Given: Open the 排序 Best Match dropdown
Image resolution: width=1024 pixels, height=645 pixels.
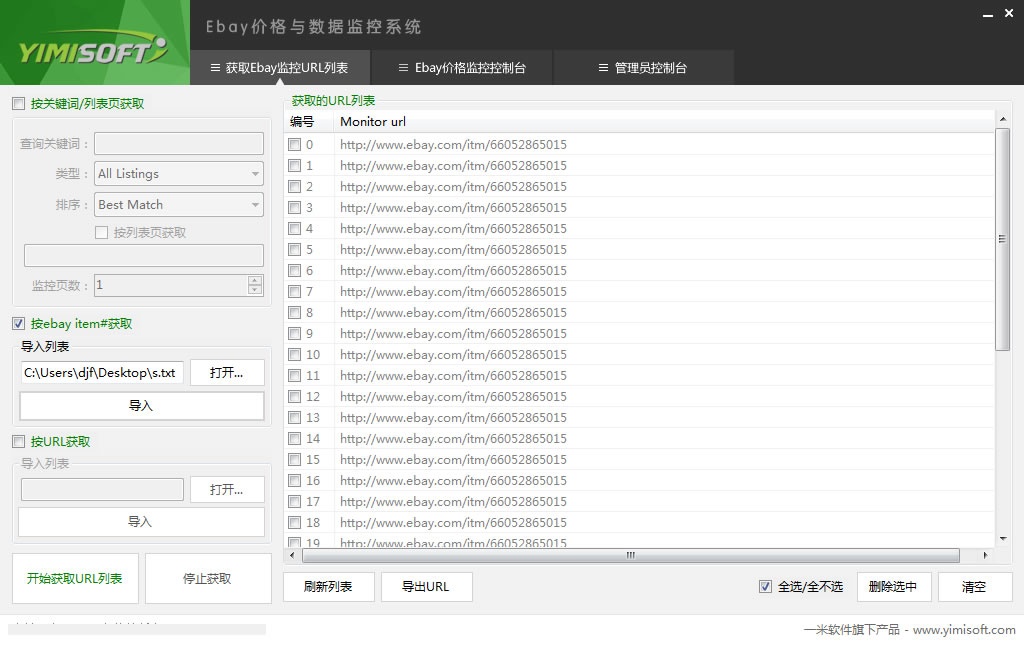Looking at the screenshot, I should coord(179,204).
